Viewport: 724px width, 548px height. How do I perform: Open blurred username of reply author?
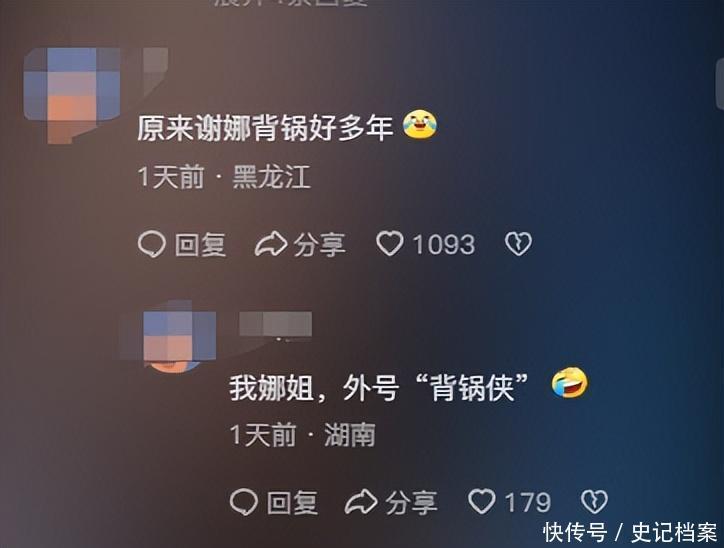click(275, 324)
